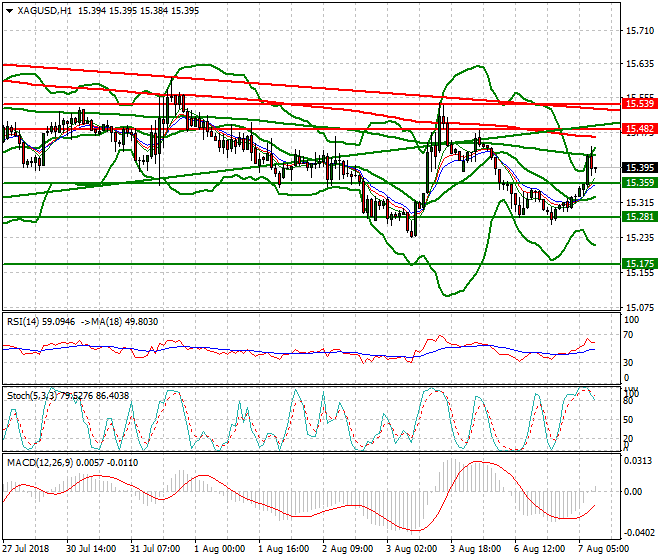This screenshot has width=660, height=560.
Task: Select the 15.281 green support level label
Action: (640, 217)
